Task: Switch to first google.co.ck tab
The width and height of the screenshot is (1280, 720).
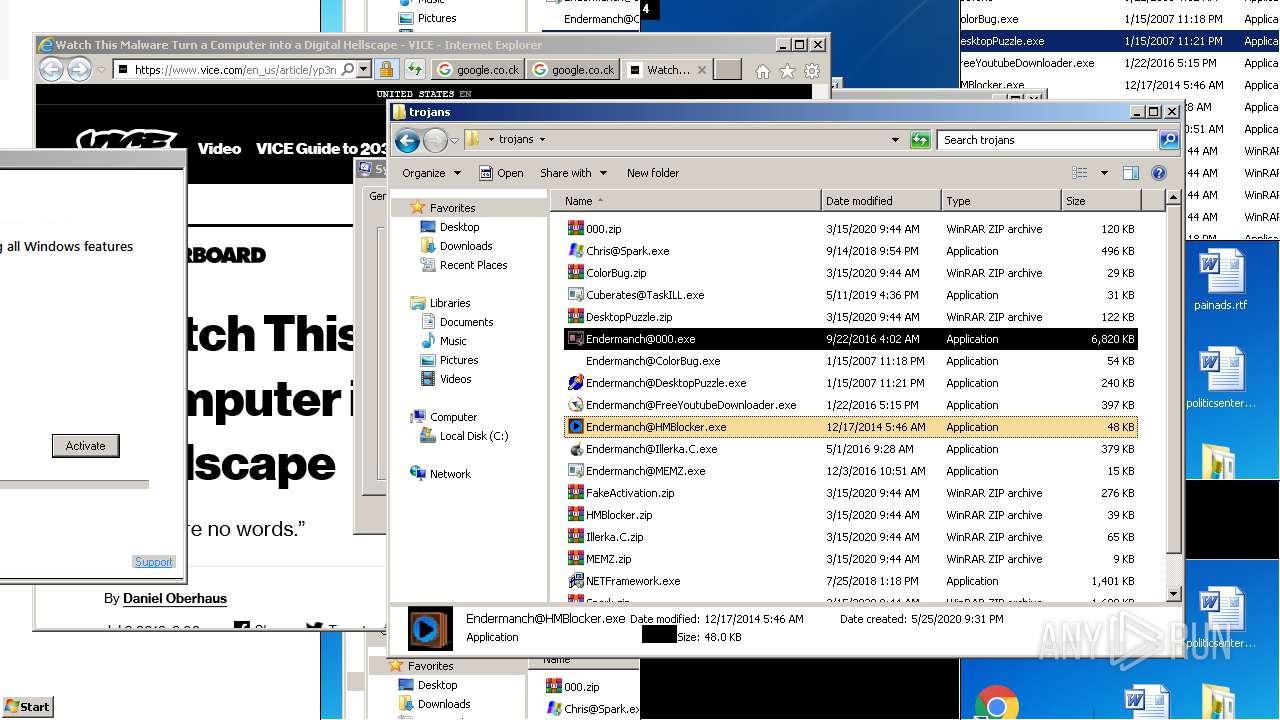Action: click(478, 70)
